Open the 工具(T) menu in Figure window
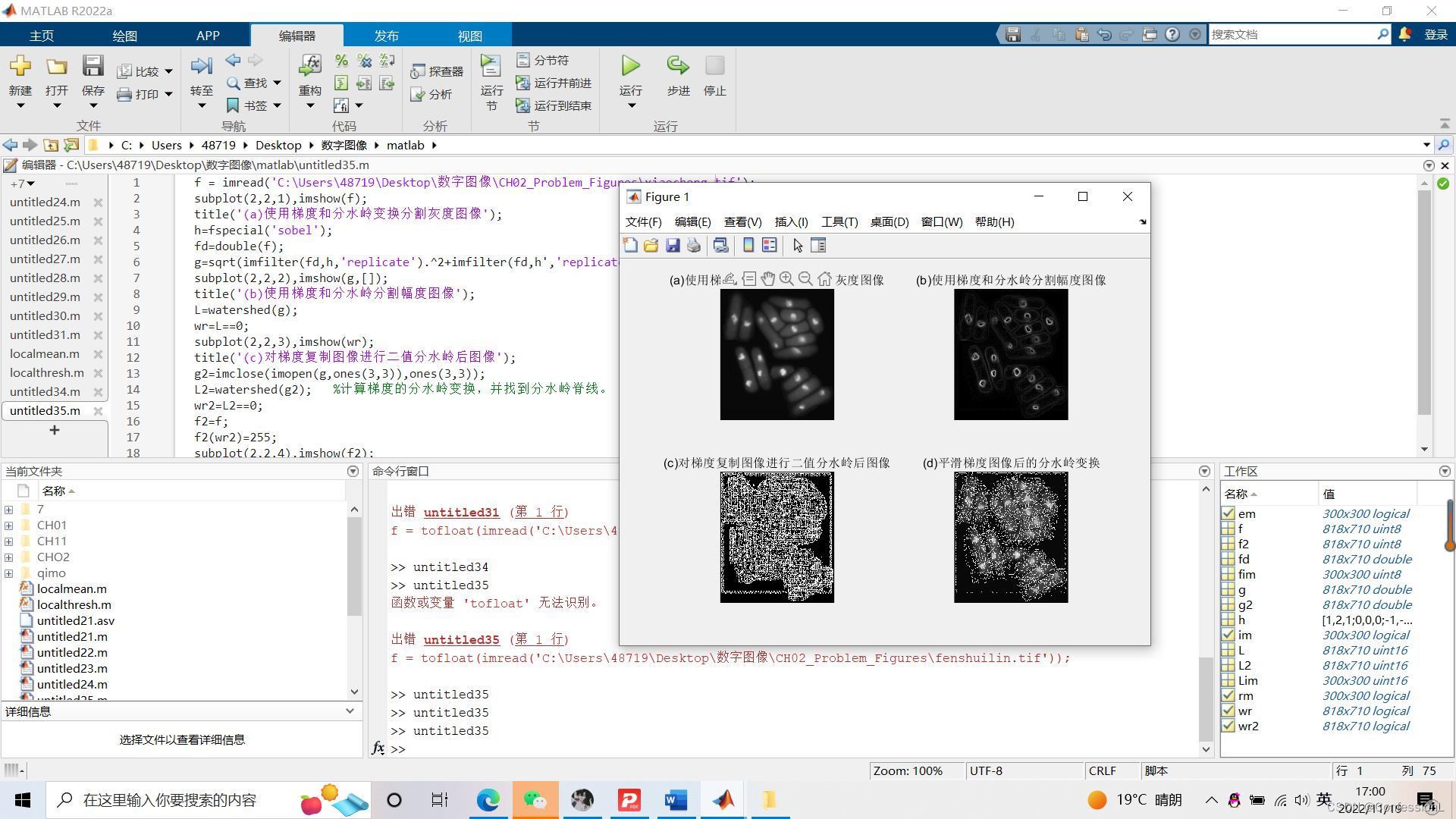The width and height of the screenshot is (1456, 819). (839, 221)
